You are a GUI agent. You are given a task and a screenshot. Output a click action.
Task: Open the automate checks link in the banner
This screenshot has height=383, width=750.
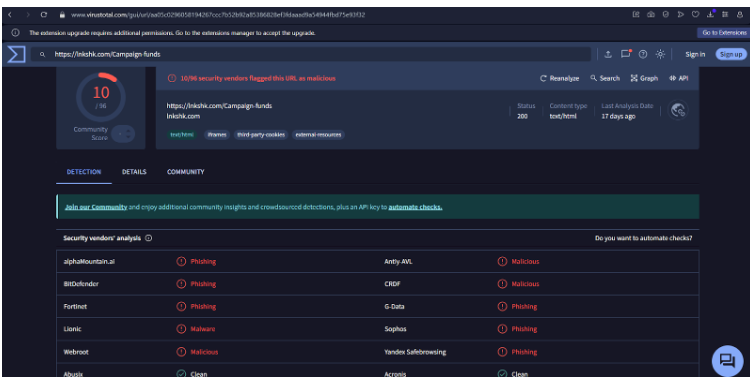point(415,208)
